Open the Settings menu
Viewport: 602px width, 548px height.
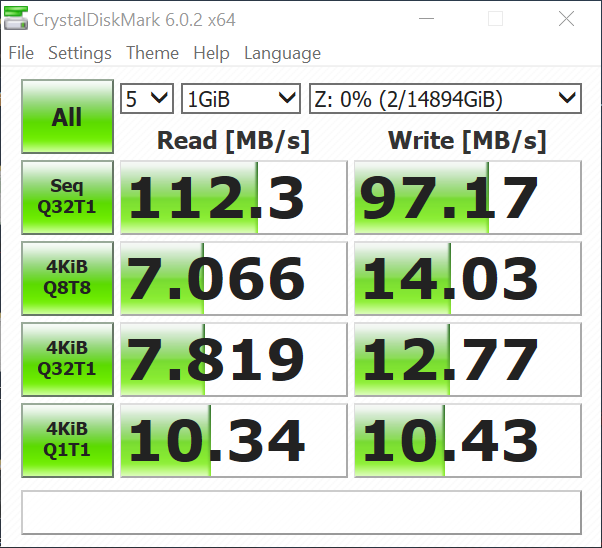pyautogui.click(x=80, y=53)
